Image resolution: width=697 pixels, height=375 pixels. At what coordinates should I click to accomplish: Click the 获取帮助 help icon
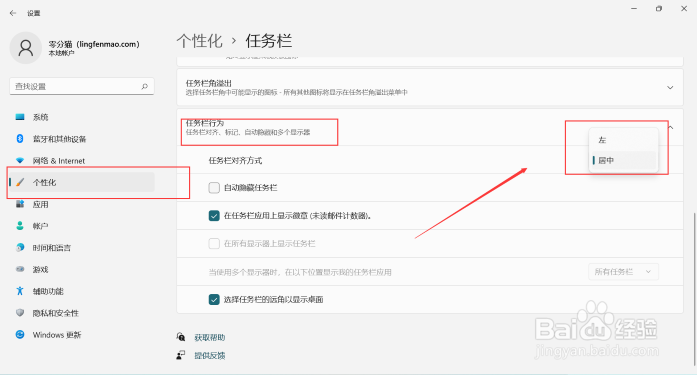181,337
